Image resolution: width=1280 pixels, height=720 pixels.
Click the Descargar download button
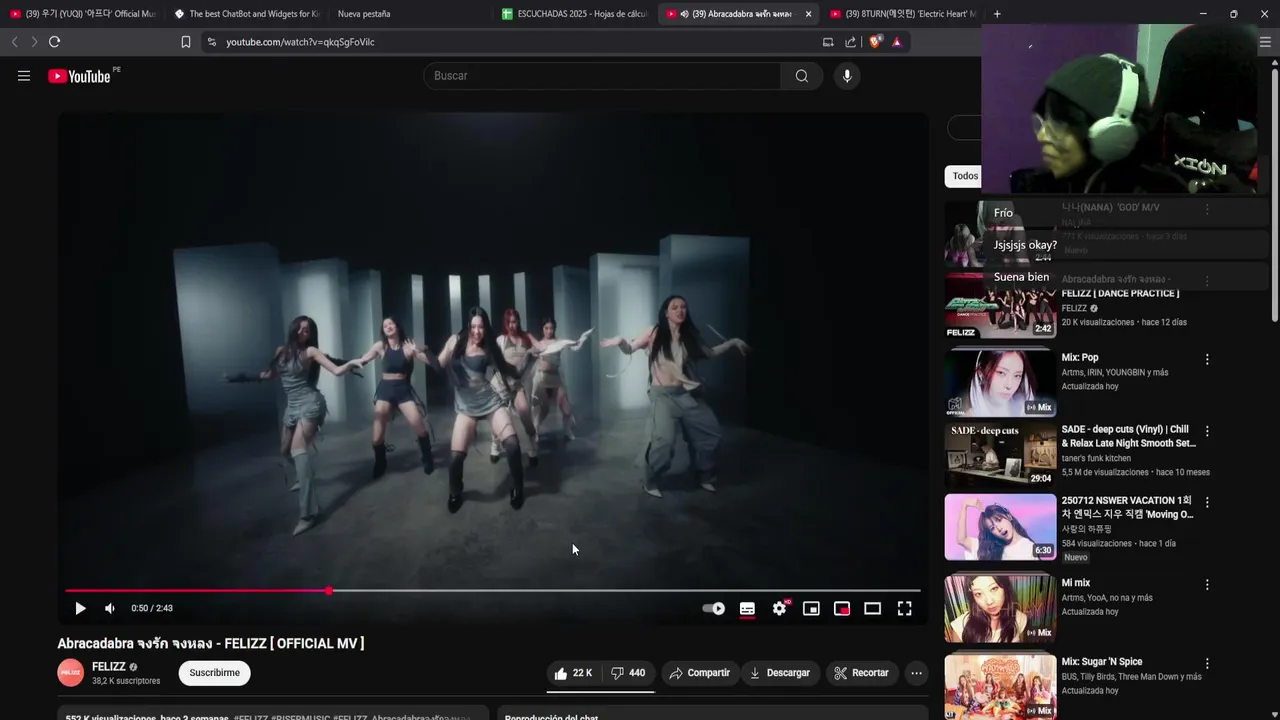coord(780,673)
